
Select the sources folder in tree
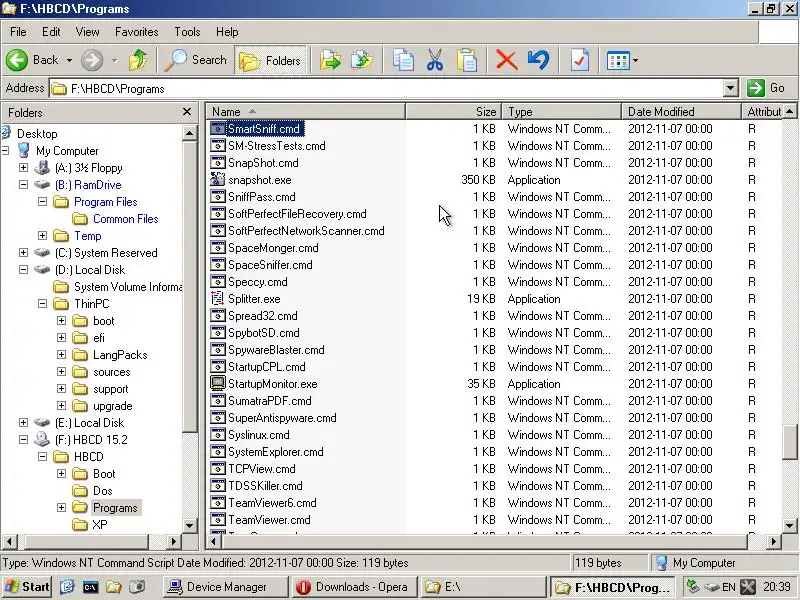click(112, 371)
